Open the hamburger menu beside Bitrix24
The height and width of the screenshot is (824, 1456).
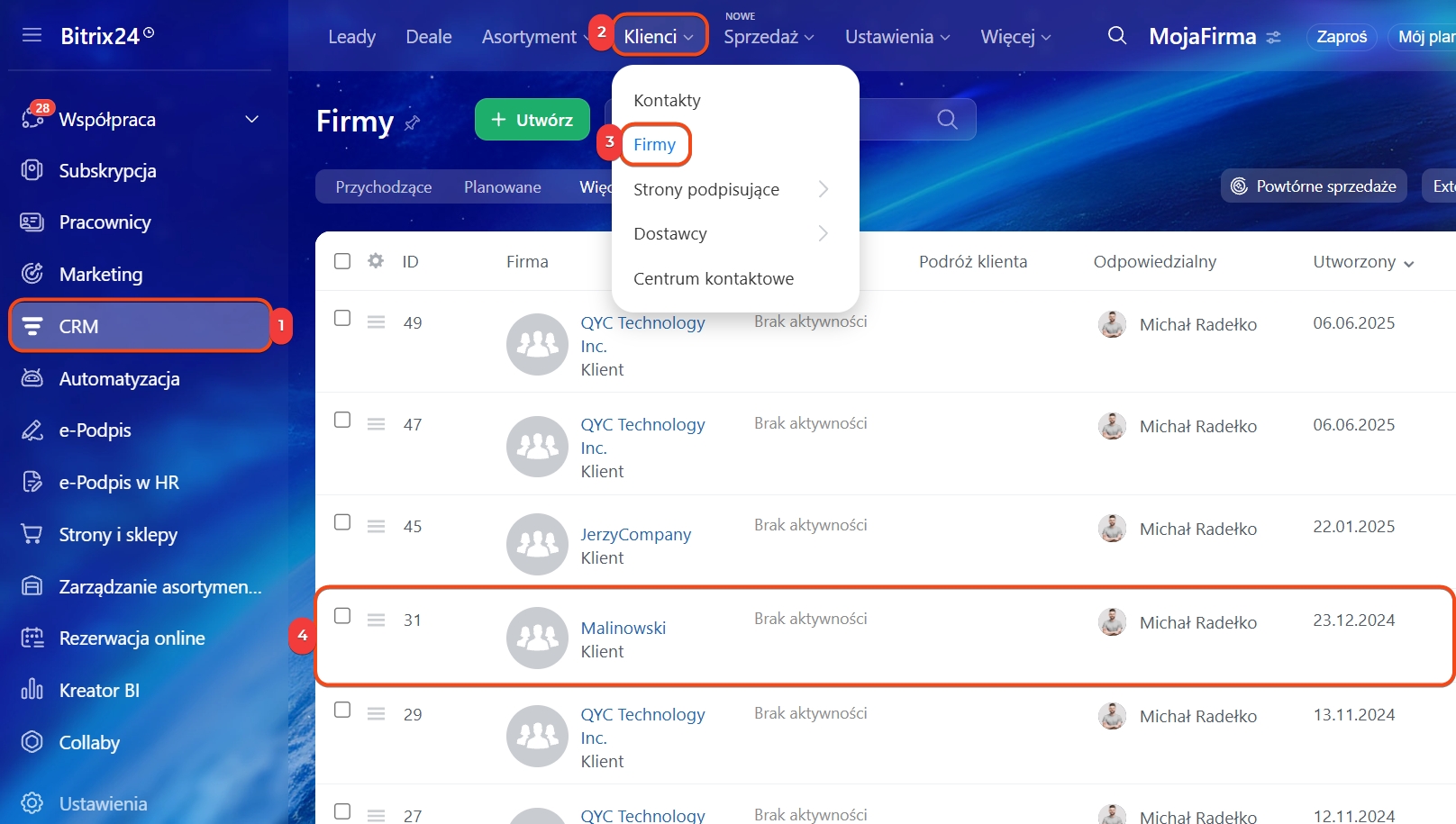pos(32,35)
